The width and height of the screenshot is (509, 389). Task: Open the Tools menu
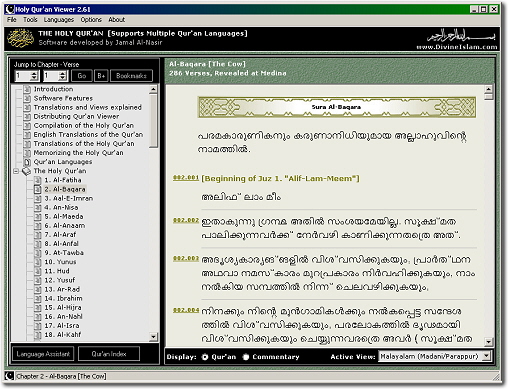30,20
